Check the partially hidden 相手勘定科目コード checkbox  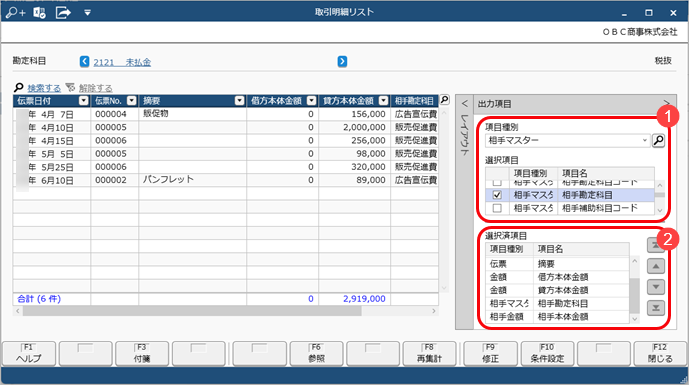click(x=497, y=183)
